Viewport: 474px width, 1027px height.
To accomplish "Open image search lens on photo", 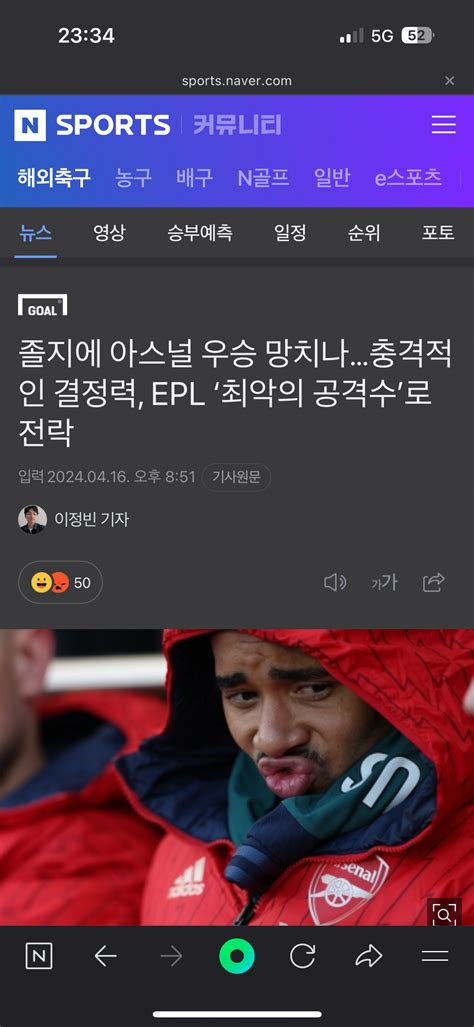I will 444,915.
